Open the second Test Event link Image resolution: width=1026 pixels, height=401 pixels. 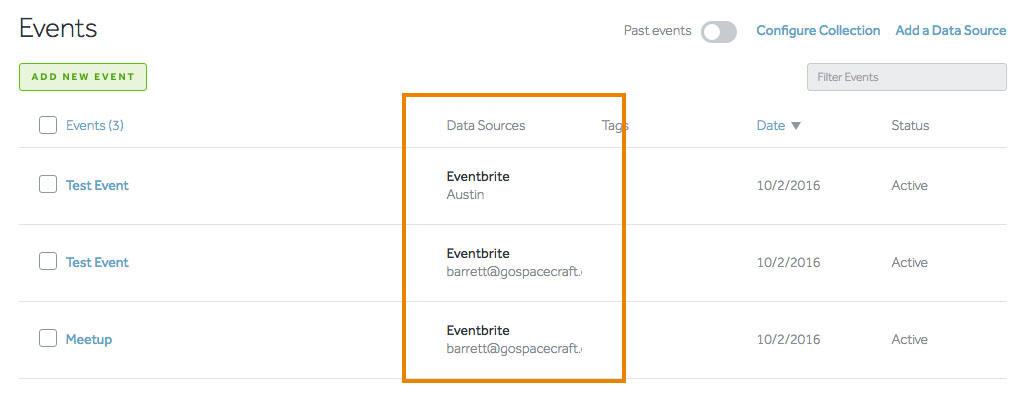[x=97, y=263]
